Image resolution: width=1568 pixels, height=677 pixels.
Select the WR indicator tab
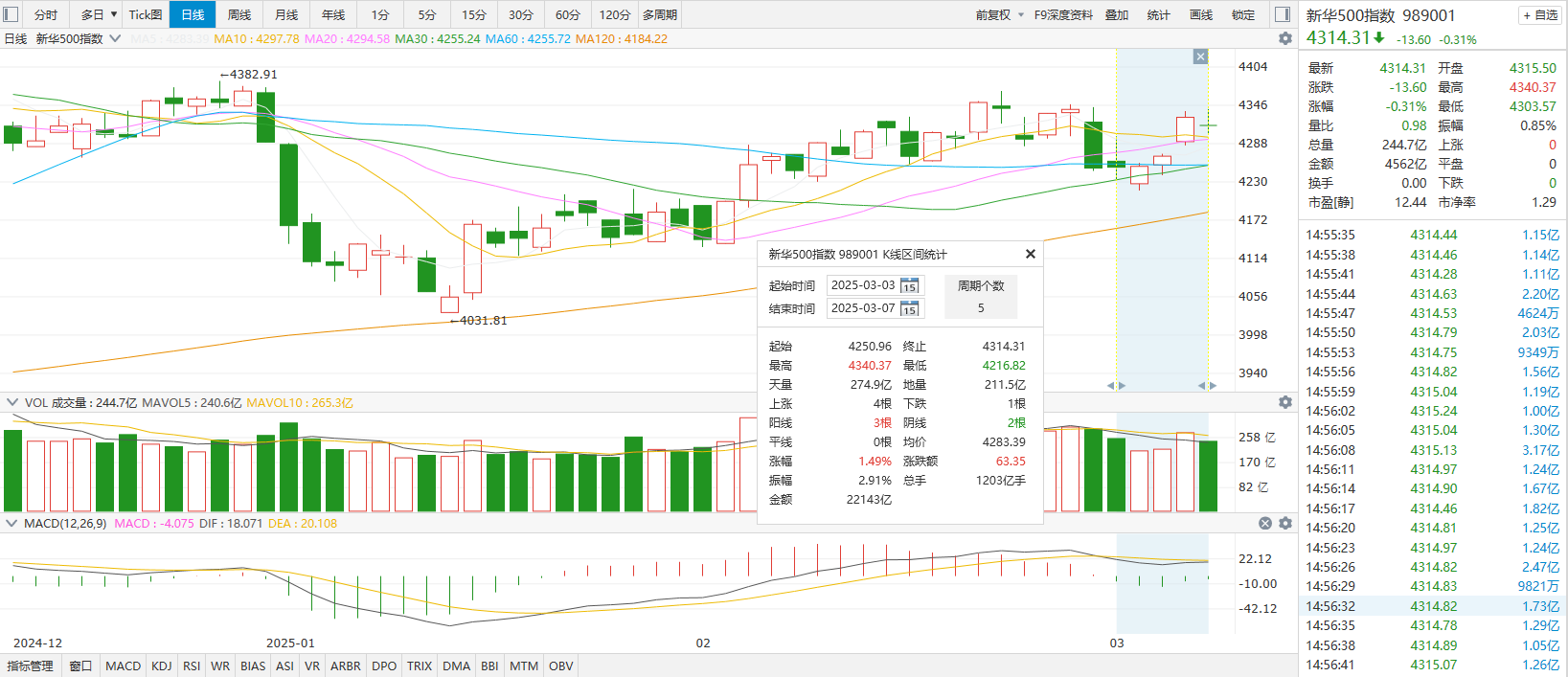point(220,666)
